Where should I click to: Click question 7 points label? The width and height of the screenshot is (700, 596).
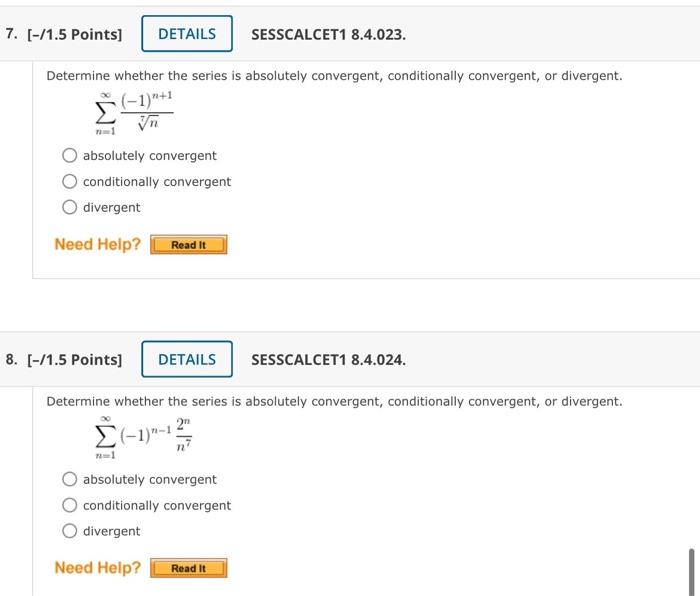pyautogui.click(x=64, y=34)
